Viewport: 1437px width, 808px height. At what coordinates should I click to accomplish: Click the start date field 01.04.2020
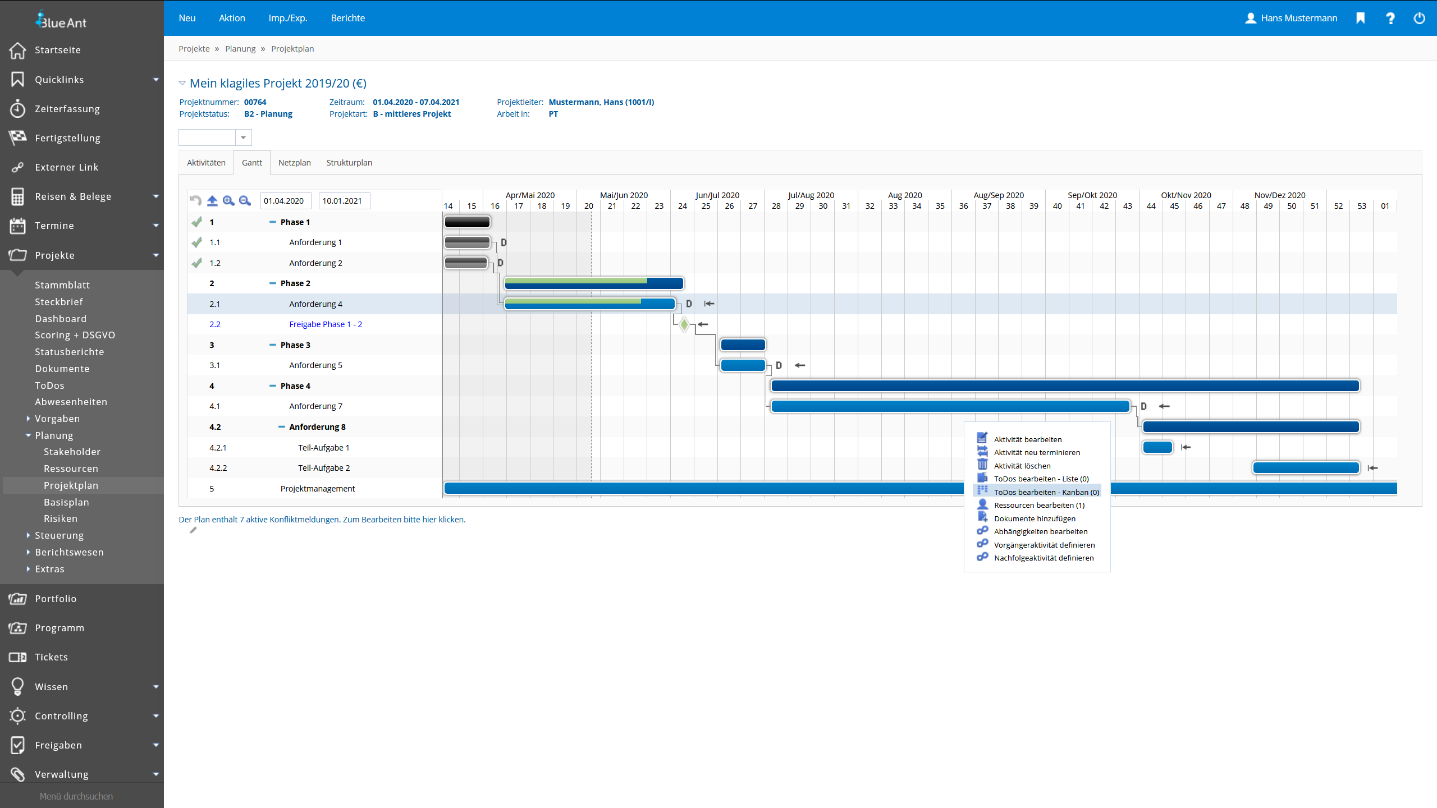point(286,201)
